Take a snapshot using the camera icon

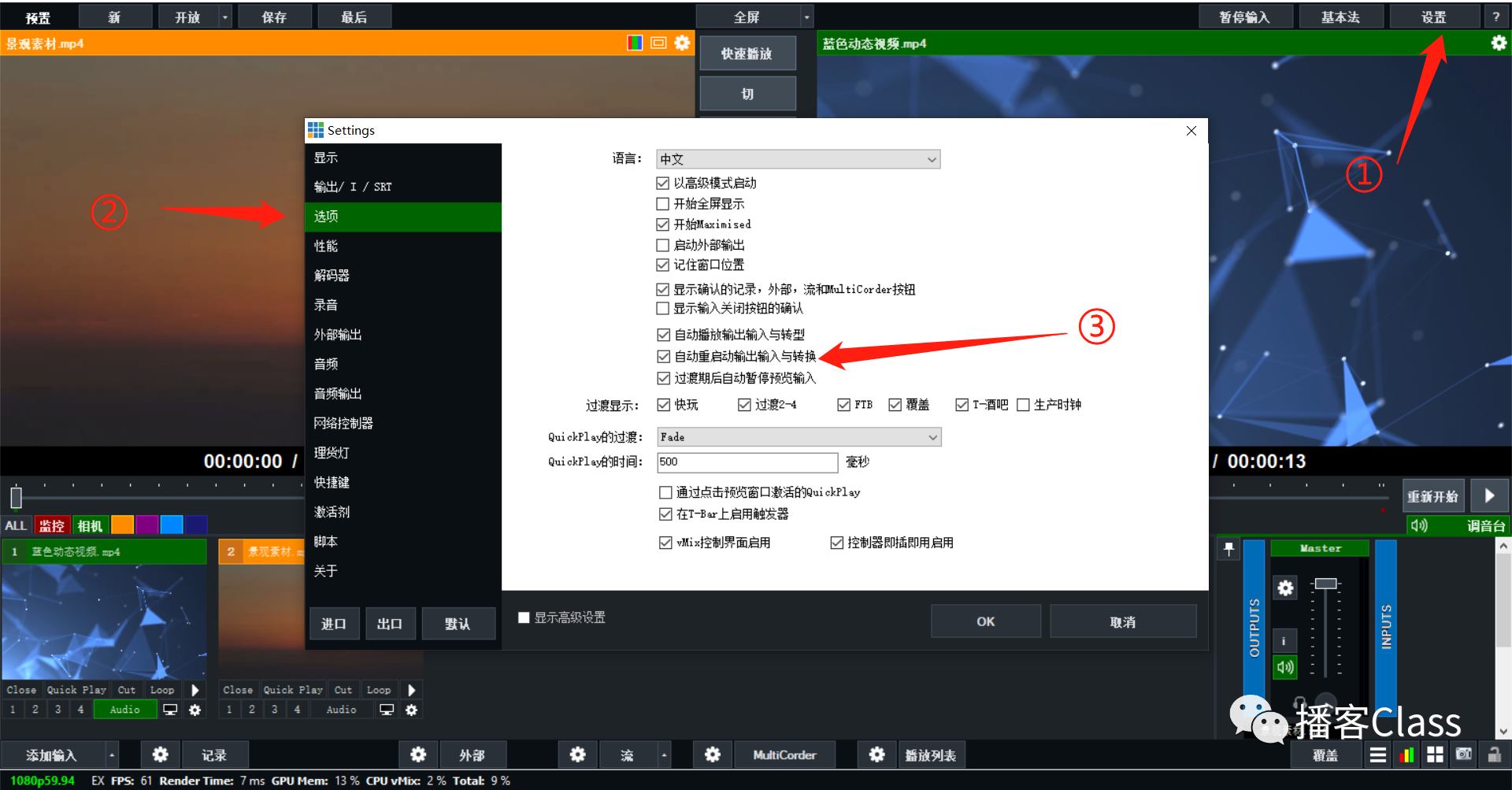1464,754
